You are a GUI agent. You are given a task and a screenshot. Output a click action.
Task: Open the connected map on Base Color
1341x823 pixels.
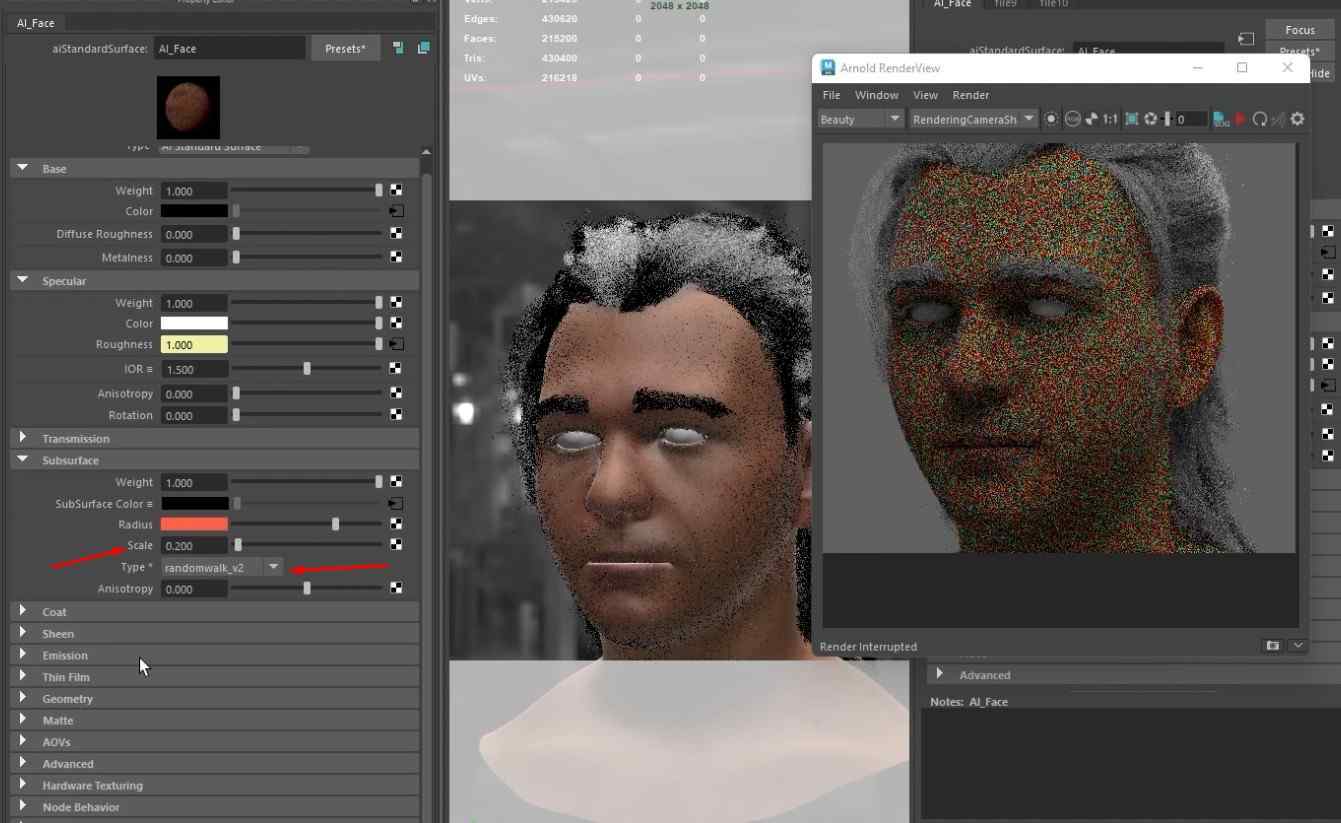[x=396, y=211]
